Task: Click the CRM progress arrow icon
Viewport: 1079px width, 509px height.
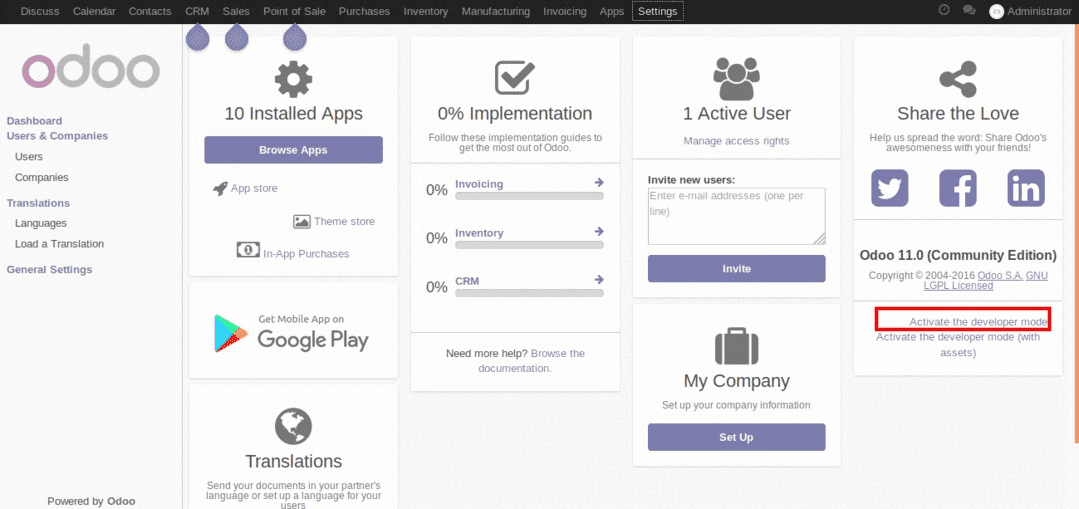Action: pos(599,279)
